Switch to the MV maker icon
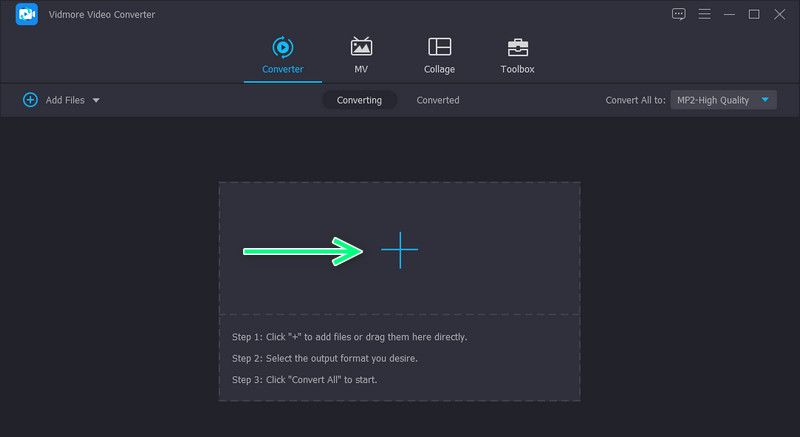Screen dimensions: 800x437 point(361,46)
